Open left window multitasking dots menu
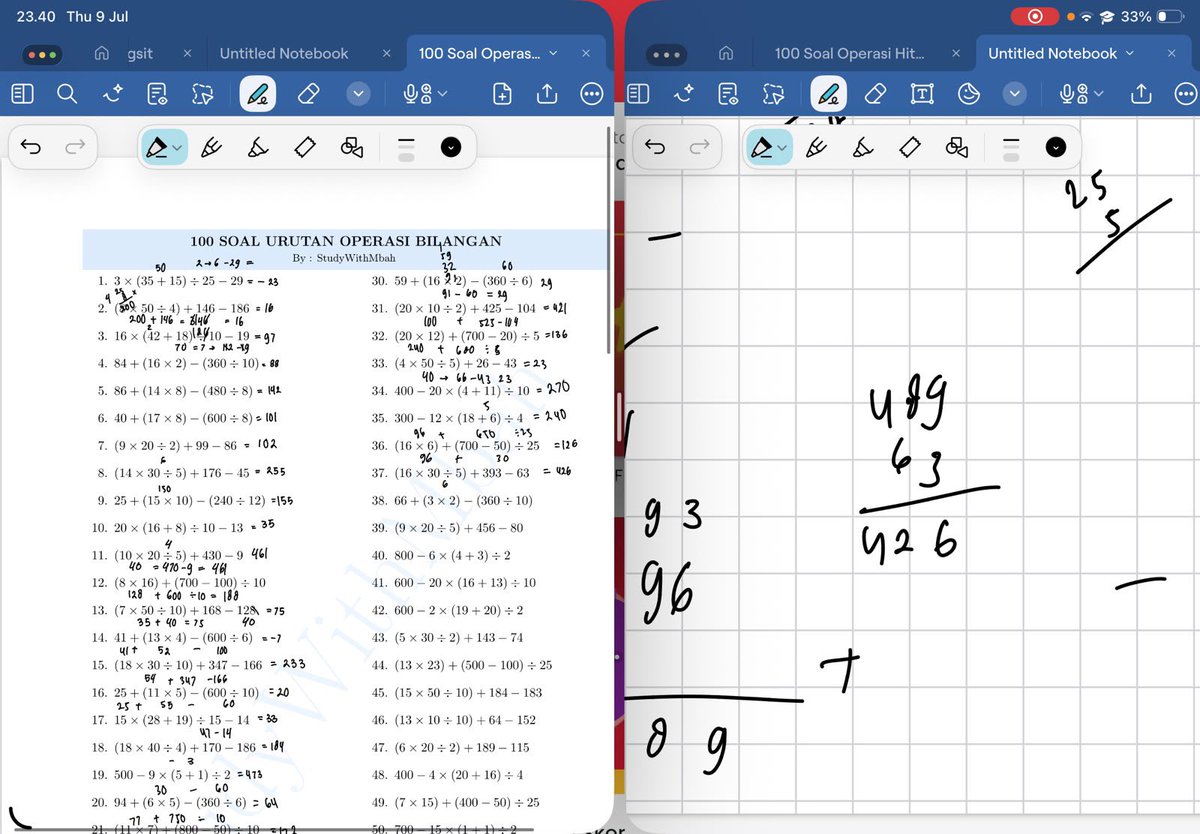The width and height of the screenshot is (1200, 834). coord(43,54)
